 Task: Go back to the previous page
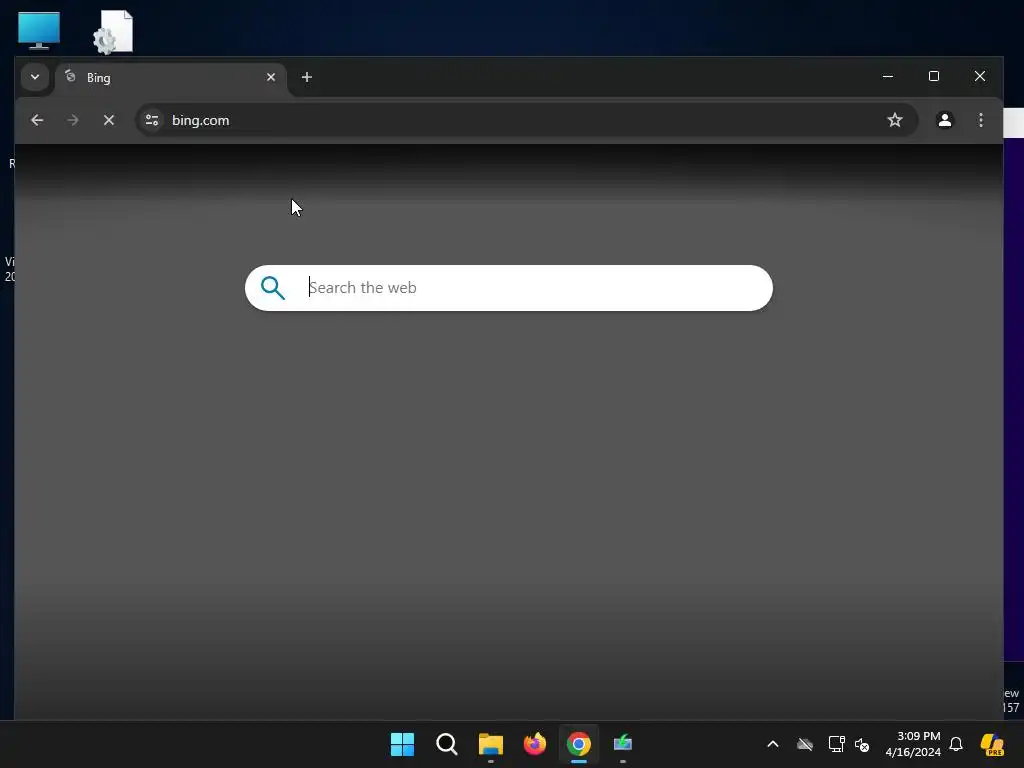[37, 120]
